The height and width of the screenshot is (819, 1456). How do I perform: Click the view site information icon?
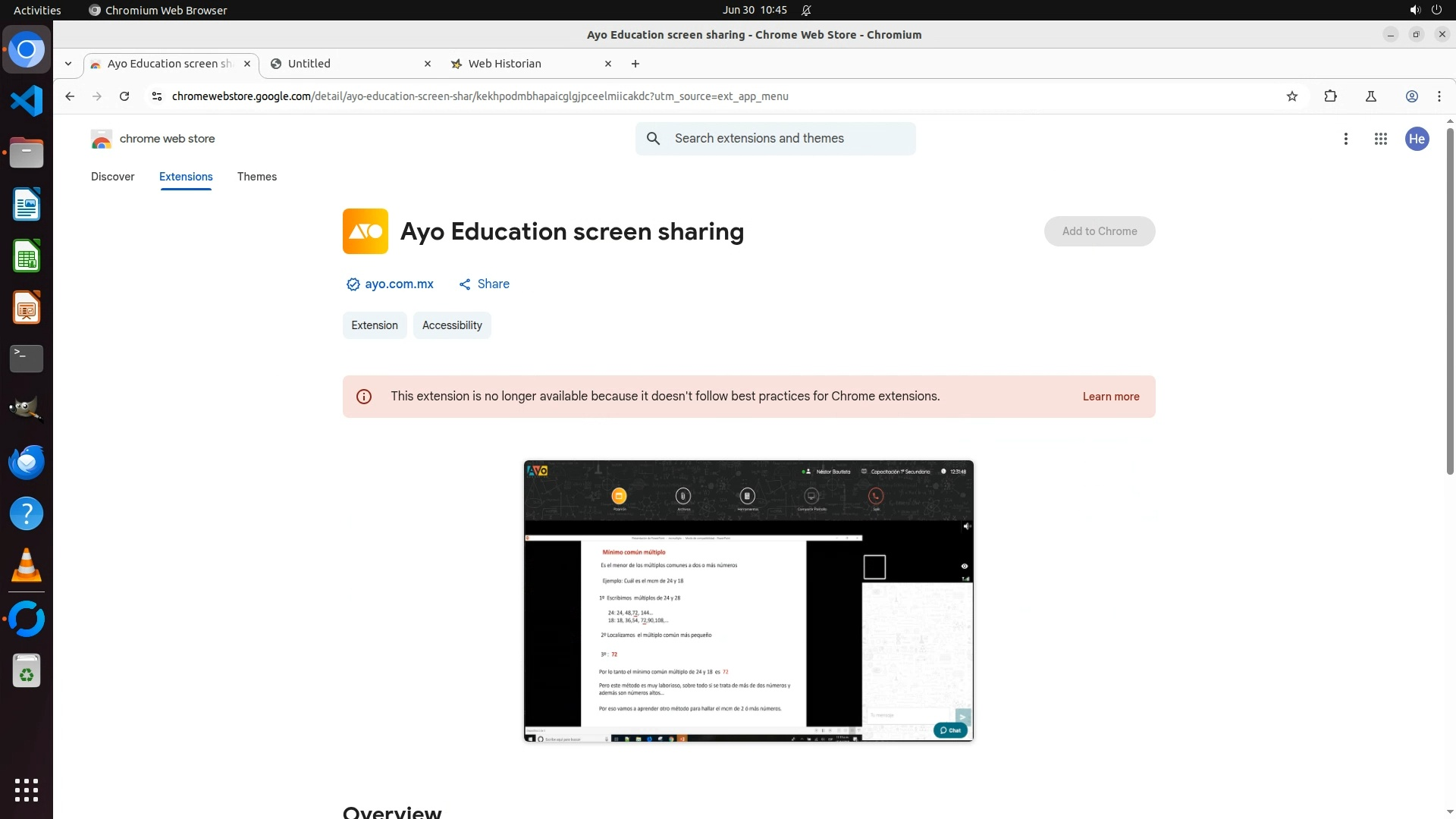point(157,96)
